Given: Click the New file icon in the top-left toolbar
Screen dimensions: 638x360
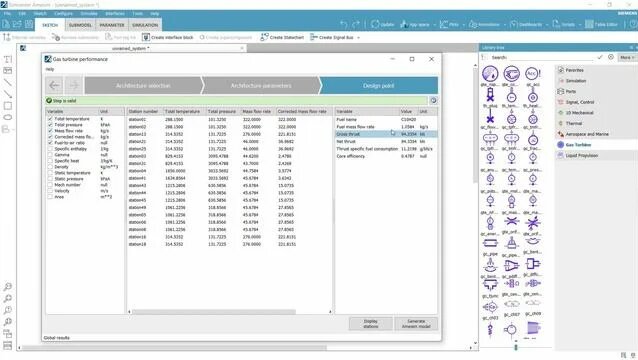Looking at the screenshot, I should (6, 24).
